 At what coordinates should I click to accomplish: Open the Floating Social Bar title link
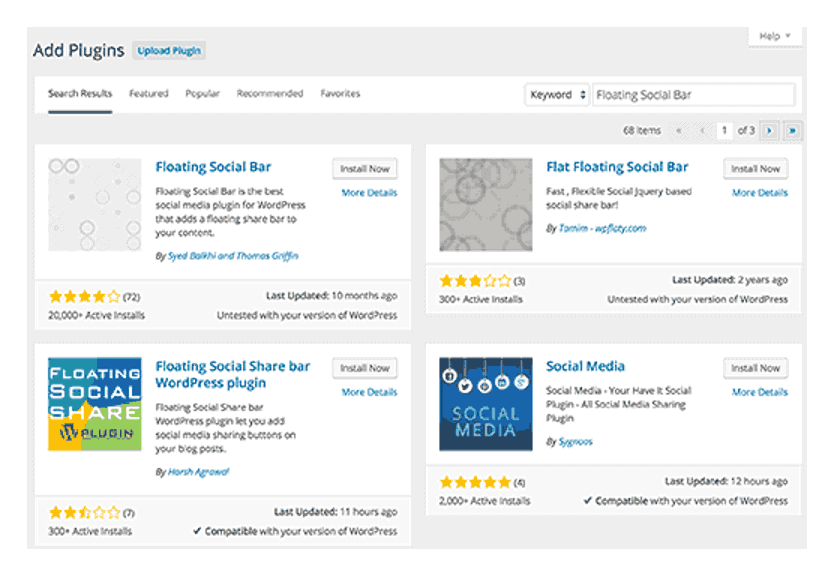click(213, 167)
